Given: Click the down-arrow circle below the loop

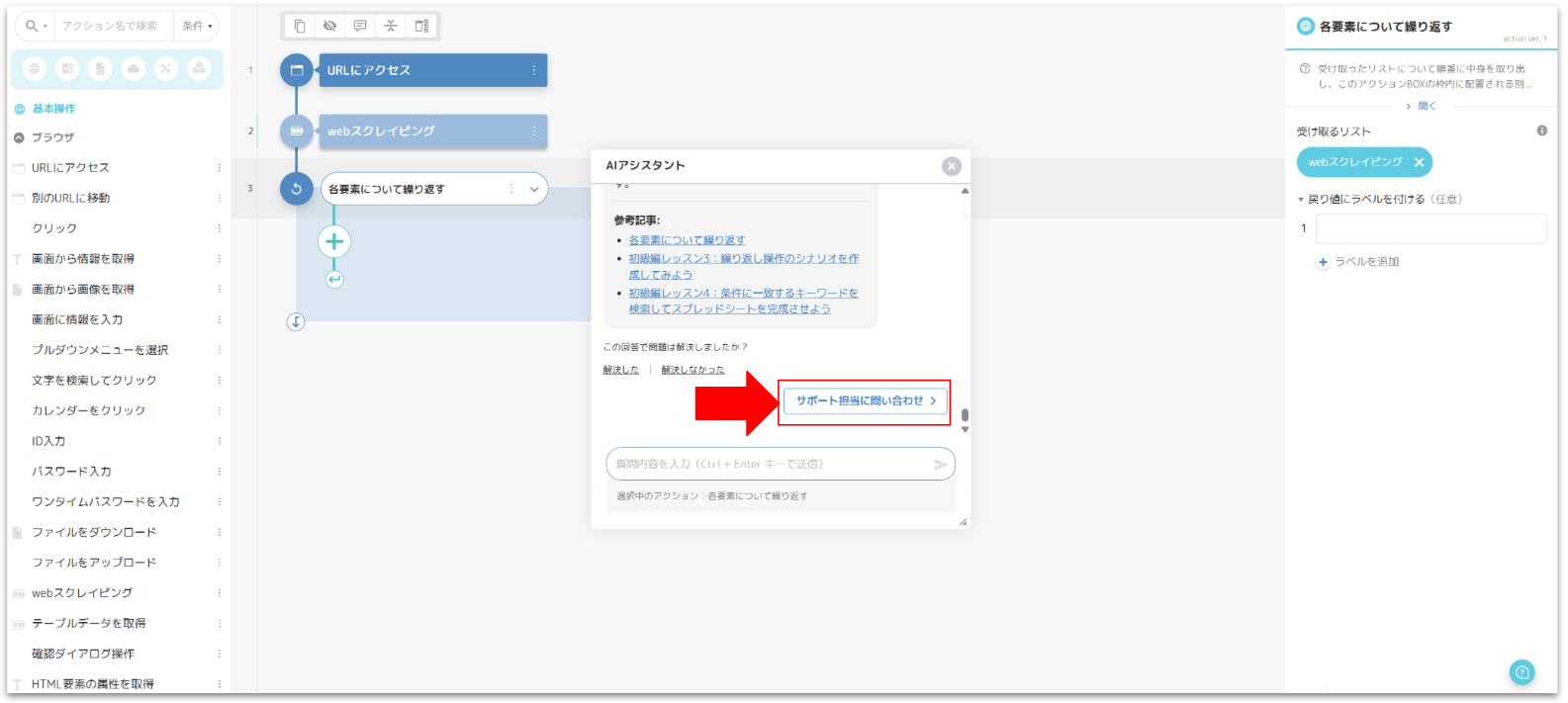Looking at the screenshot, I should coord(296,321).
